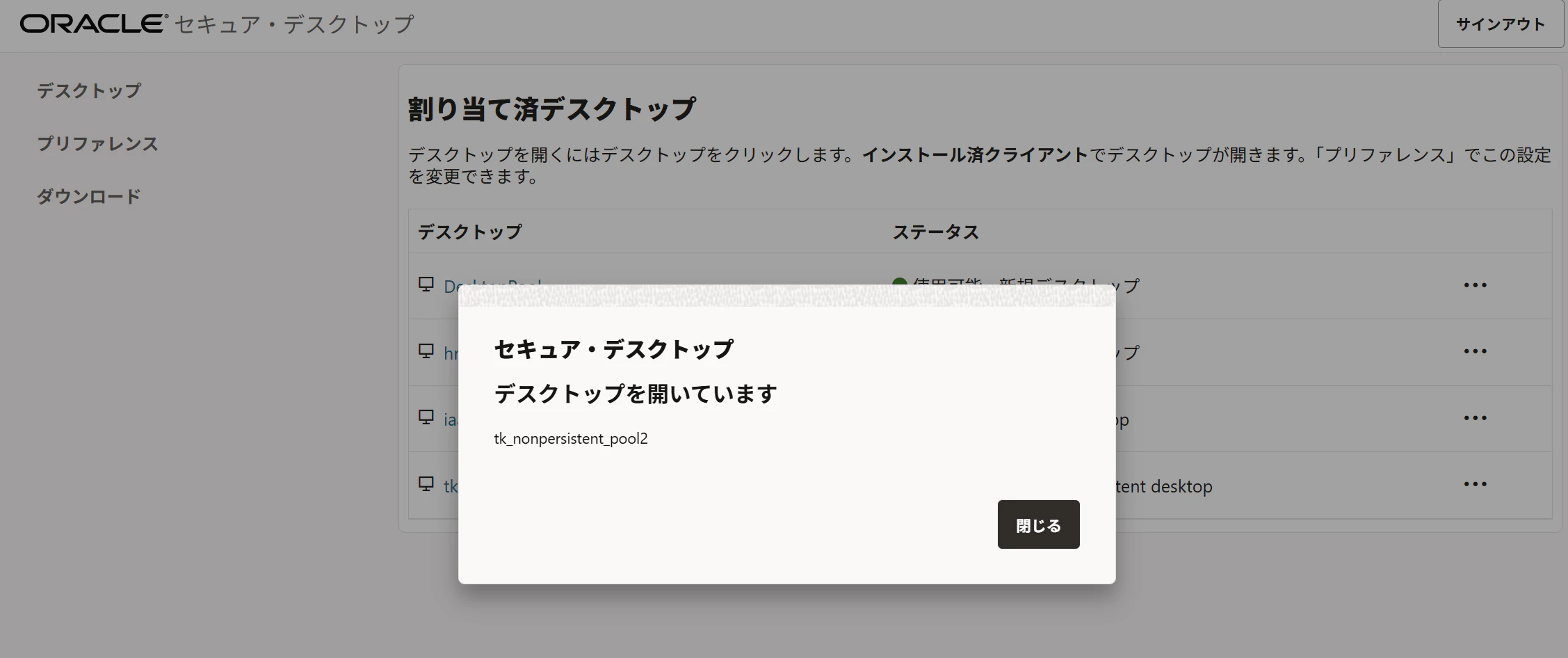
Task: Click the ステータス column header
Action: pyautogui.click(x=935, y=232)
